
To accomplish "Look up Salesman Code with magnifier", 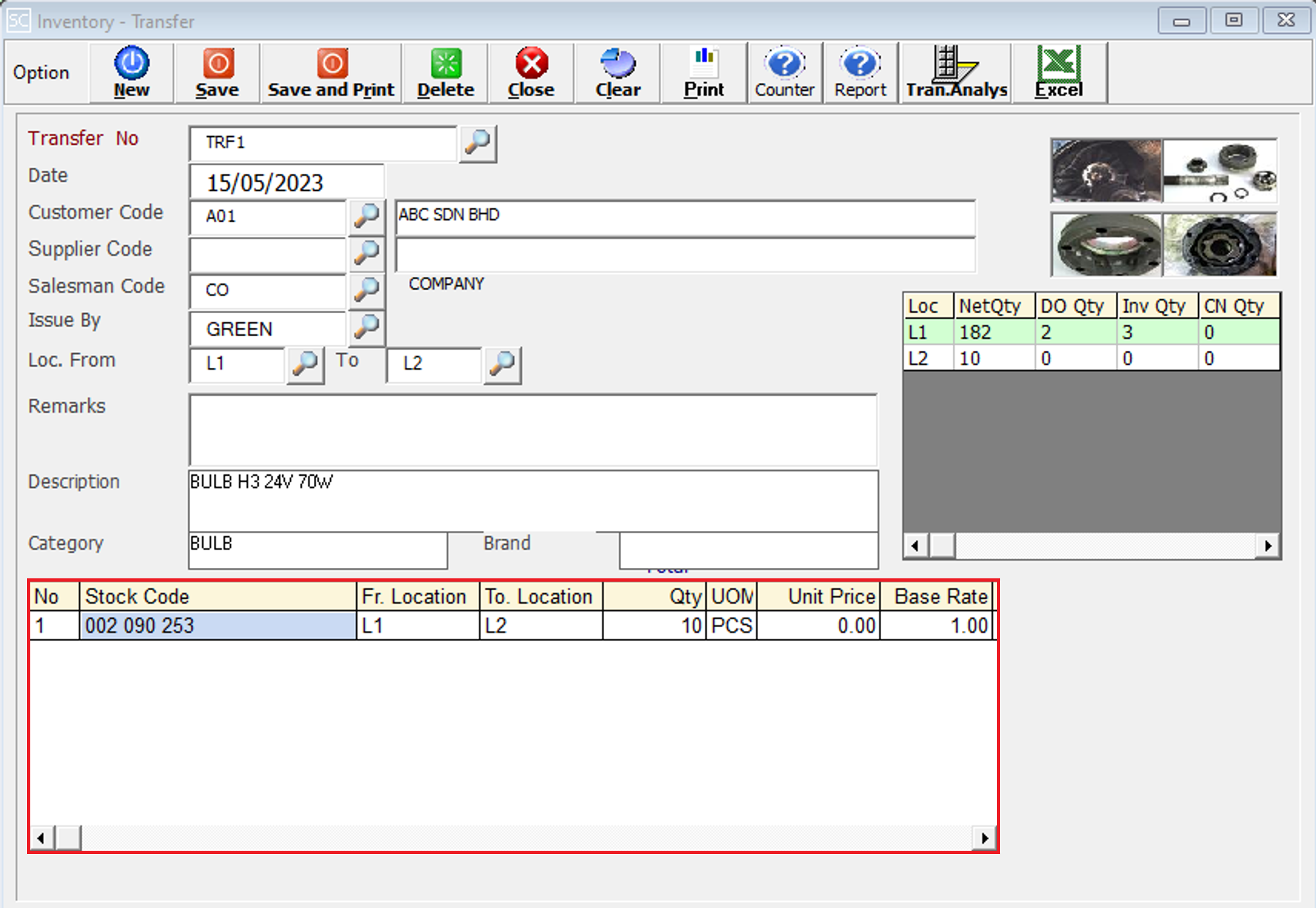I will [x=367, y=290].
